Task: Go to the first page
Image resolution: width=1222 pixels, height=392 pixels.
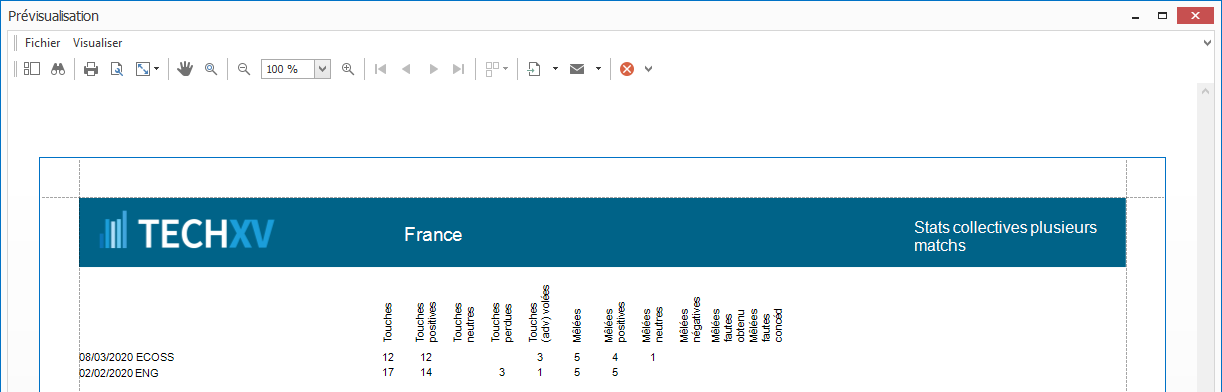Action: tap(380, 69)
